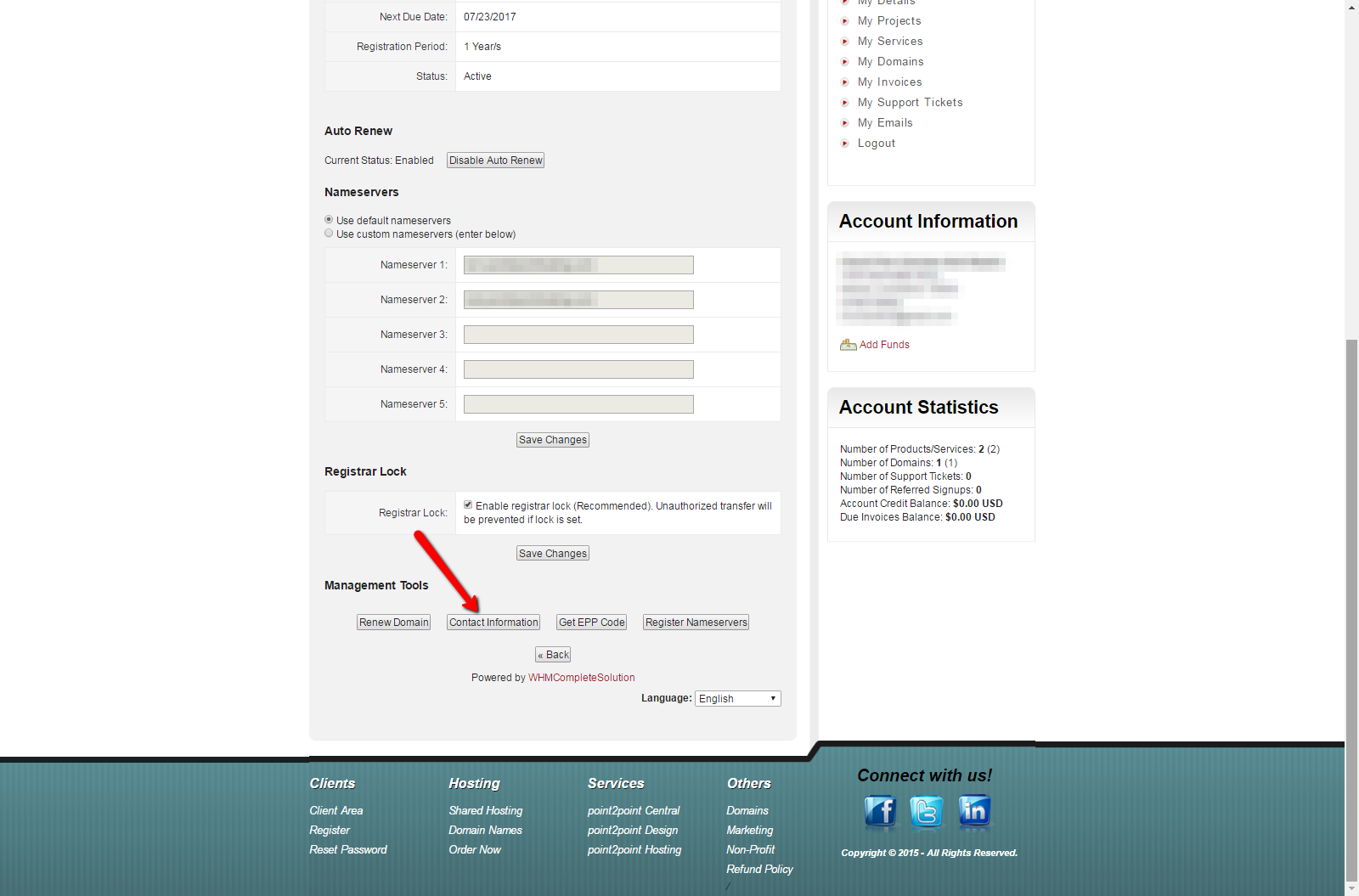Click Save Changes under Nameservers

pos(553,440)
